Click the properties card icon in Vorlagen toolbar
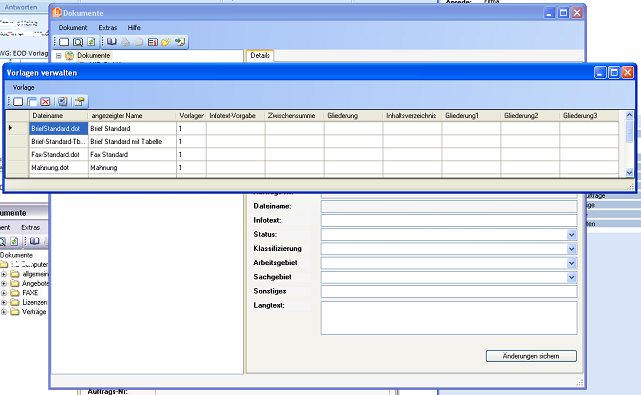Screen dimensions: 641x395 [79, 102]
